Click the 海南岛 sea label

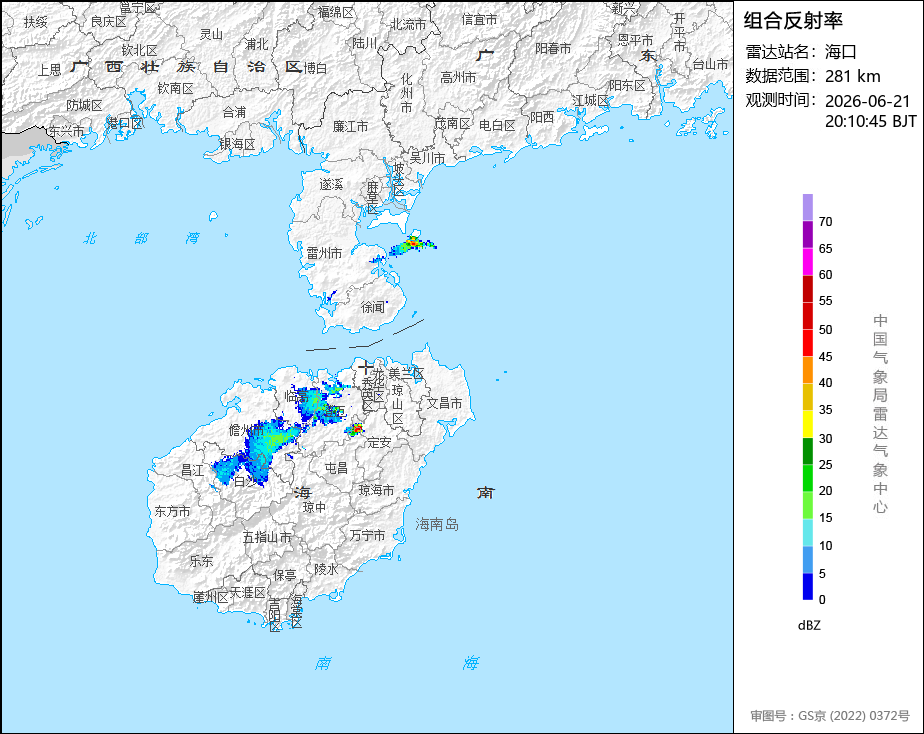point(437,524)
